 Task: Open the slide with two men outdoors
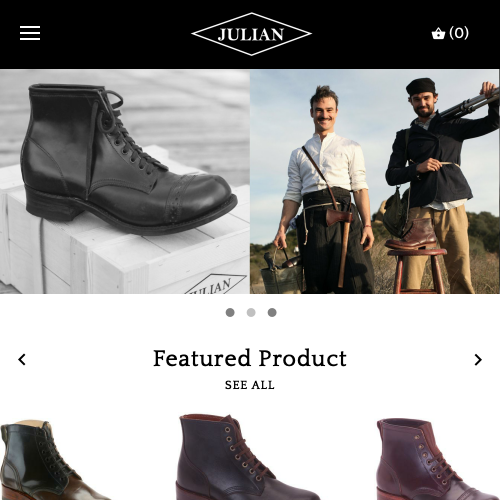(x=375, y=181)
